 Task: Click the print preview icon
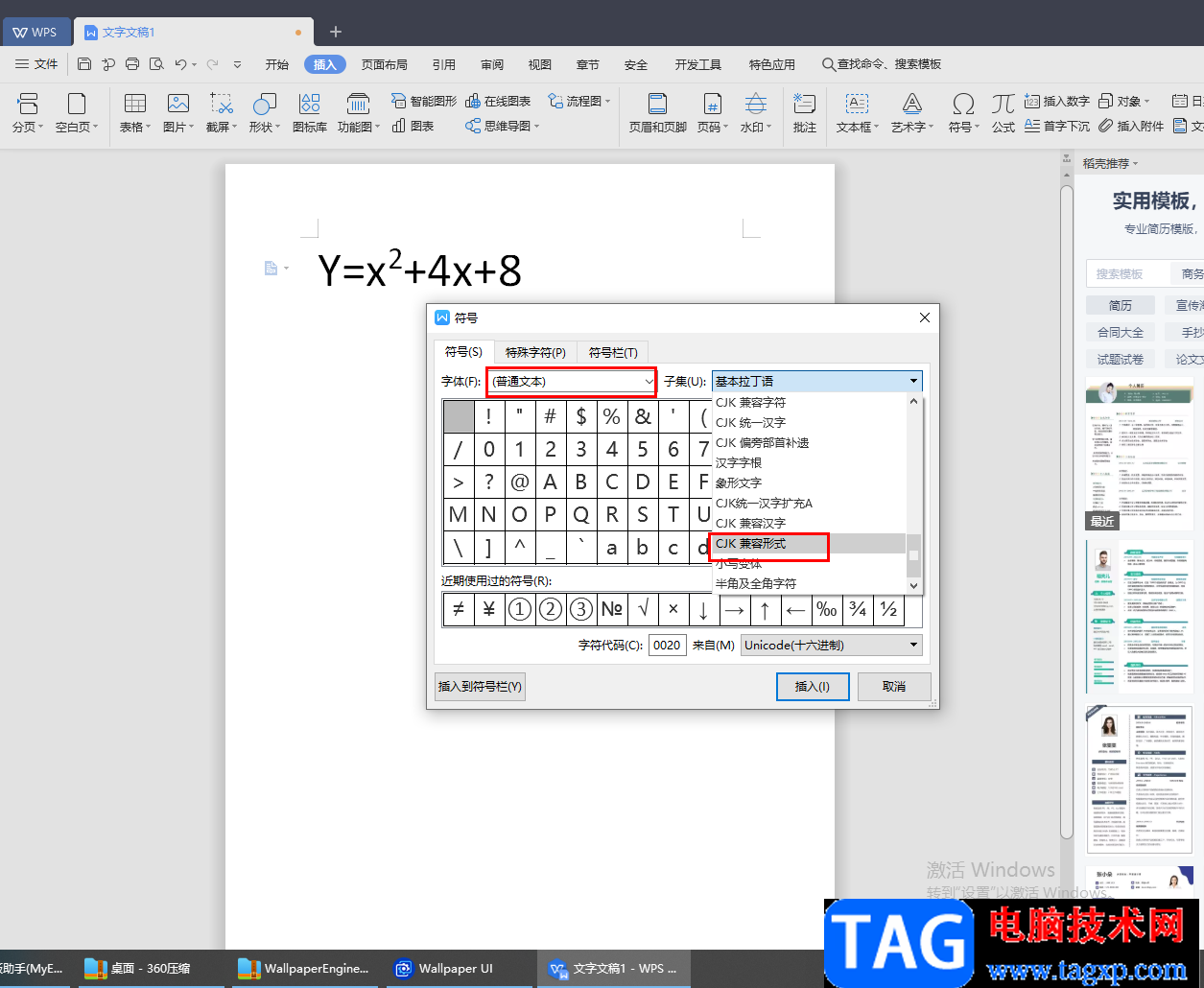pyautogui.click(x=156, y=64)
